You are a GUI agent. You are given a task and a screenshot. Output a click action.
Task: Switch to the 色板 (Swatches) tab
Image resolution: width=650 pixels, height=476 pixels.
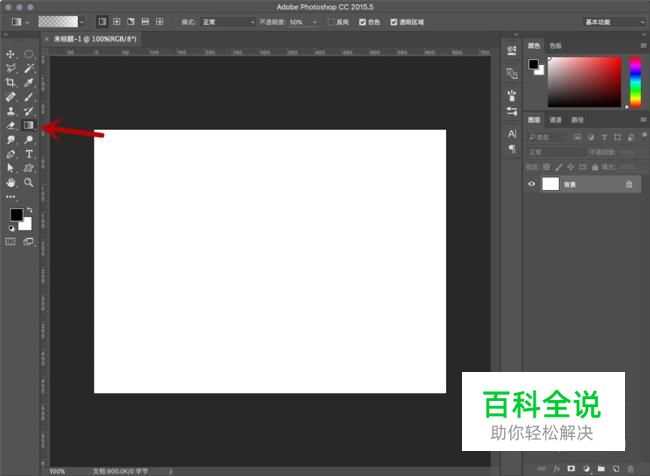pyautogui.click(x=556, y=45)
